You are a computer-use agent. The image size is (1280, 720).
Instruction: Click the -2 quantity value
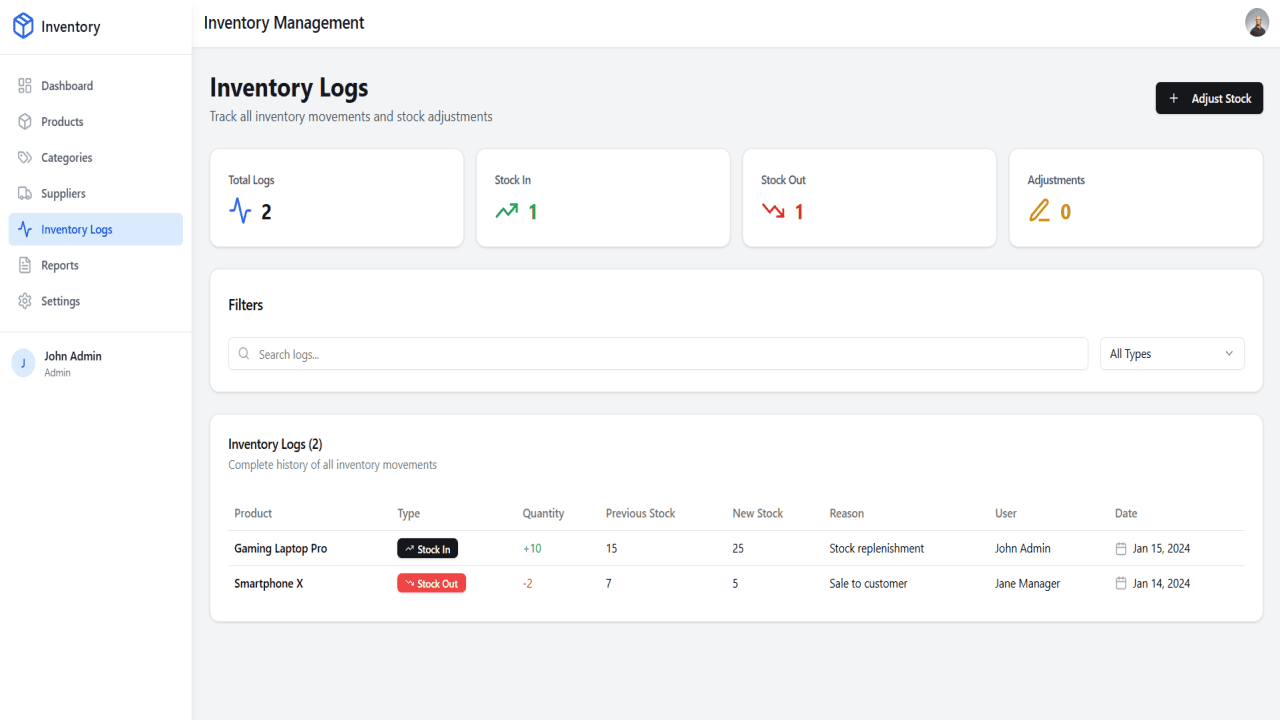[527, 583]
